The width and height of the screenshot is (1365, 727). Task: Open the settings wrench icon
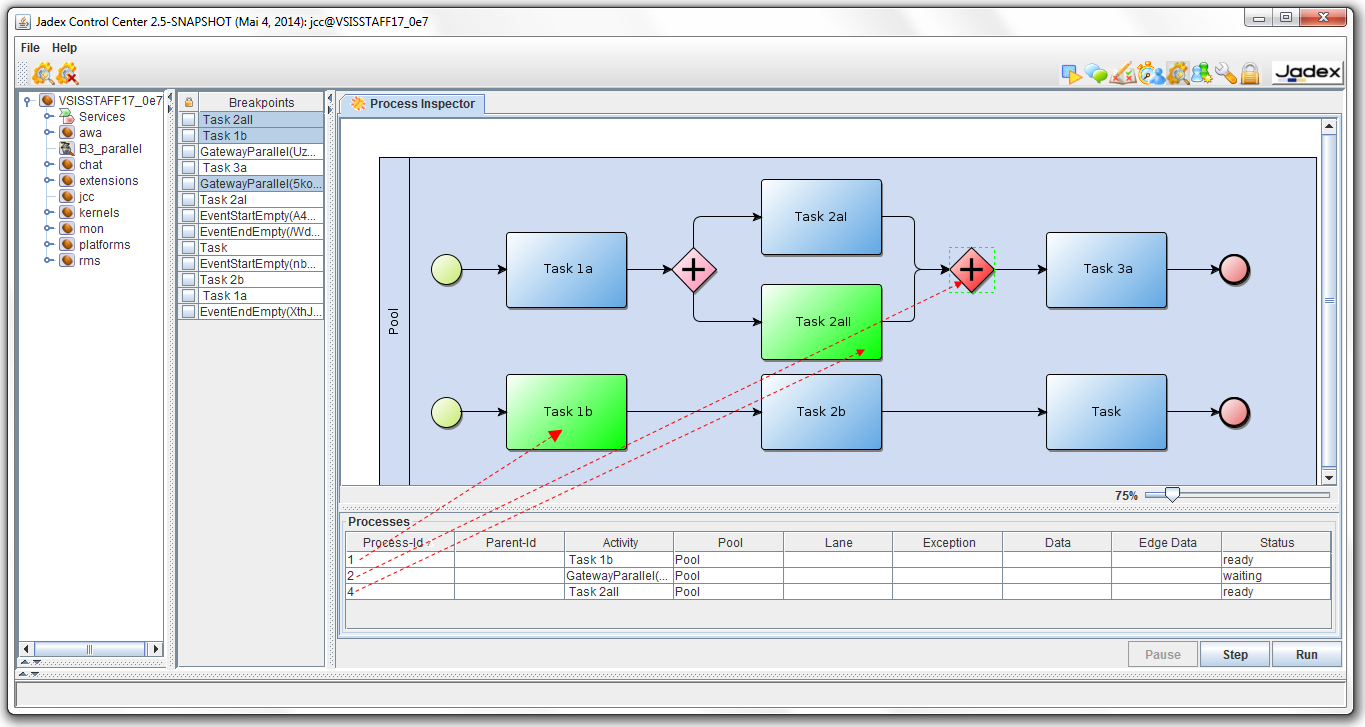coord(1227,72)
